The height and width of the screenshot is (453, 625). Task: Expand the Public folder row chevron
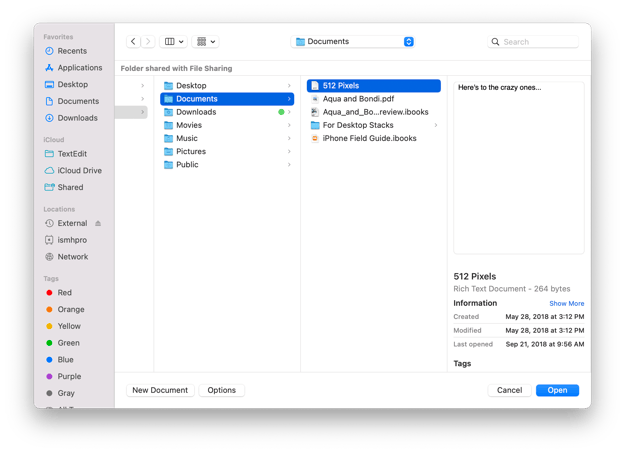[289, 165]
